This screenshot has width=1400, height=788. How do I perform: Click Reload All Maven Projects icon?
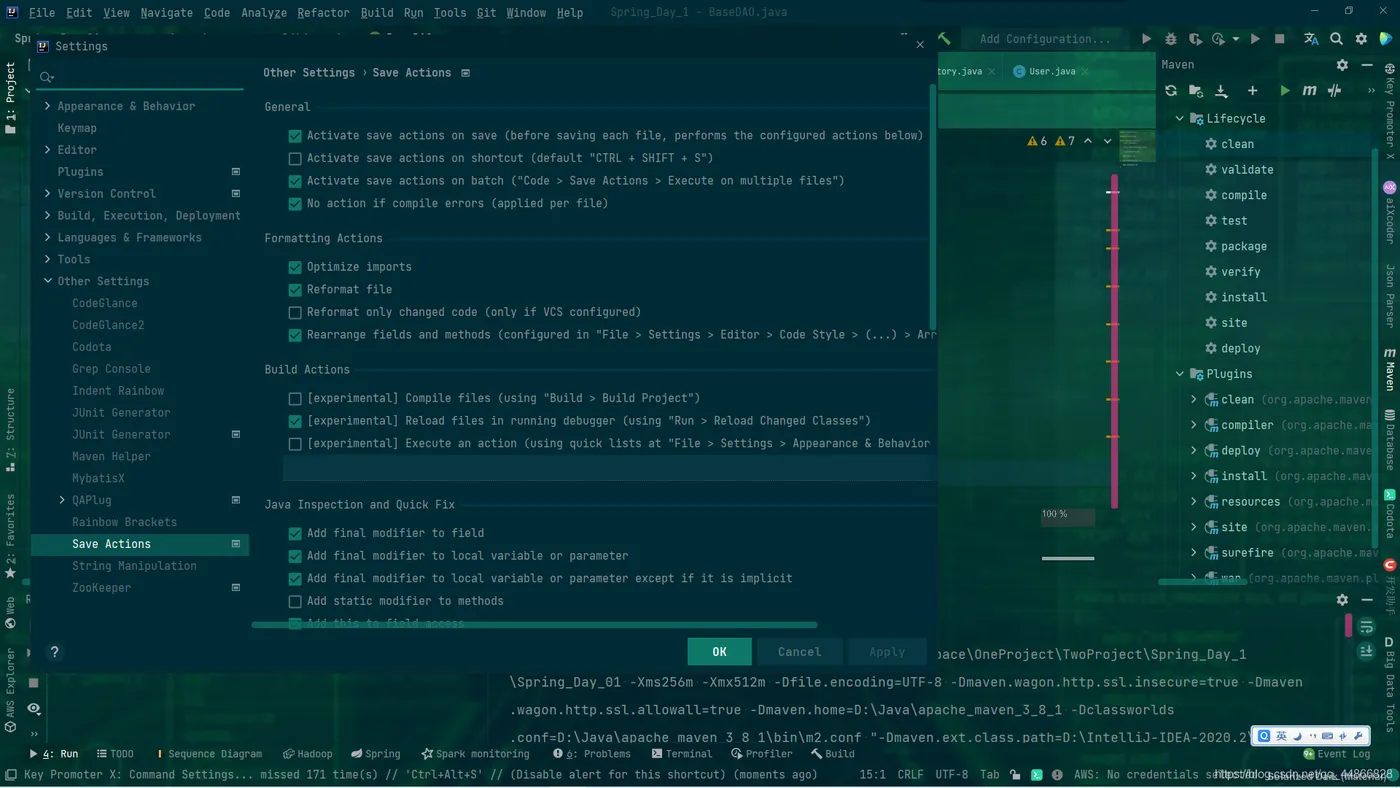(1171, 91)
